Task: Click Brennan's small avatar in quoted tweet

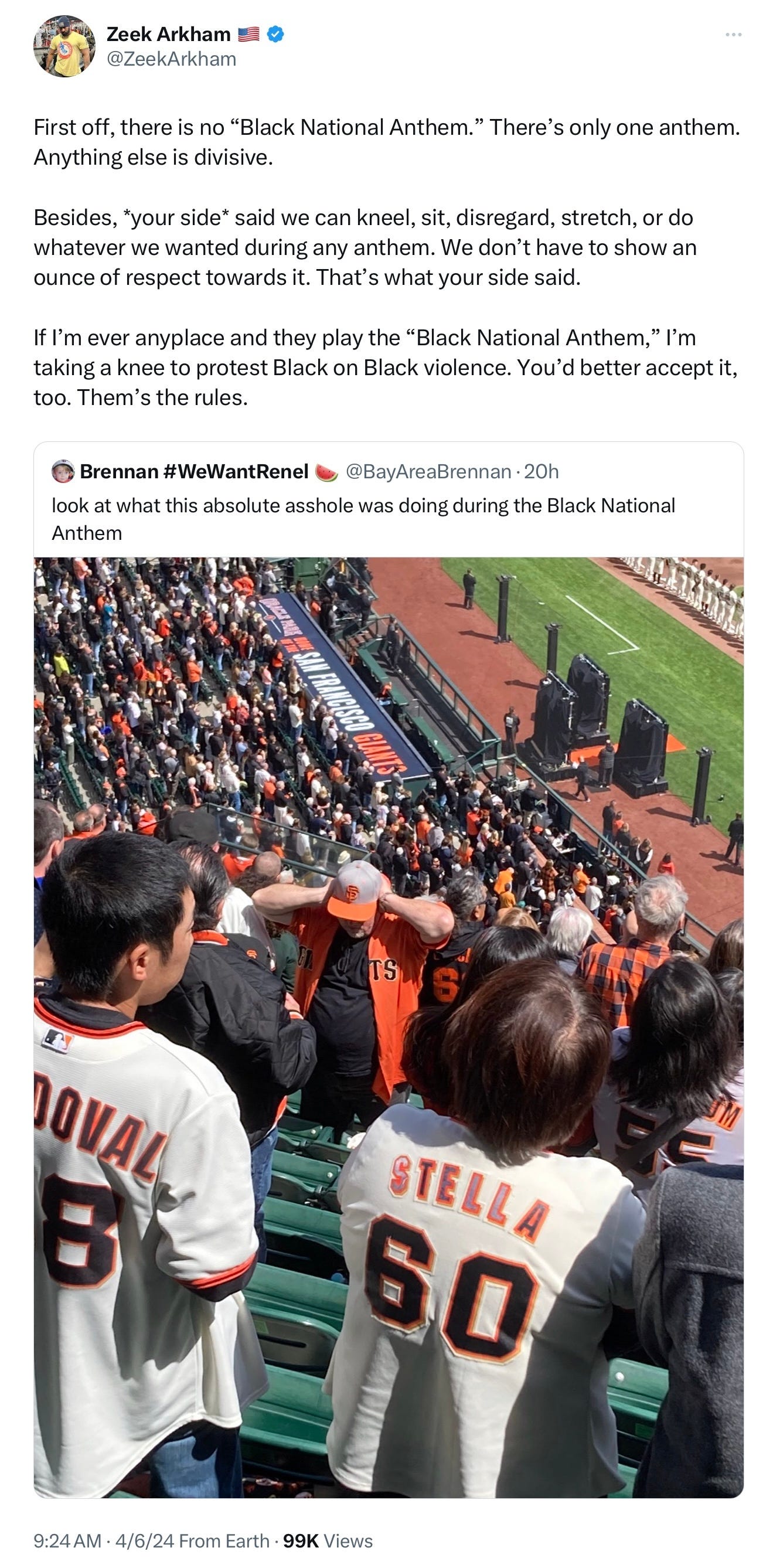Action: [63, 471]
